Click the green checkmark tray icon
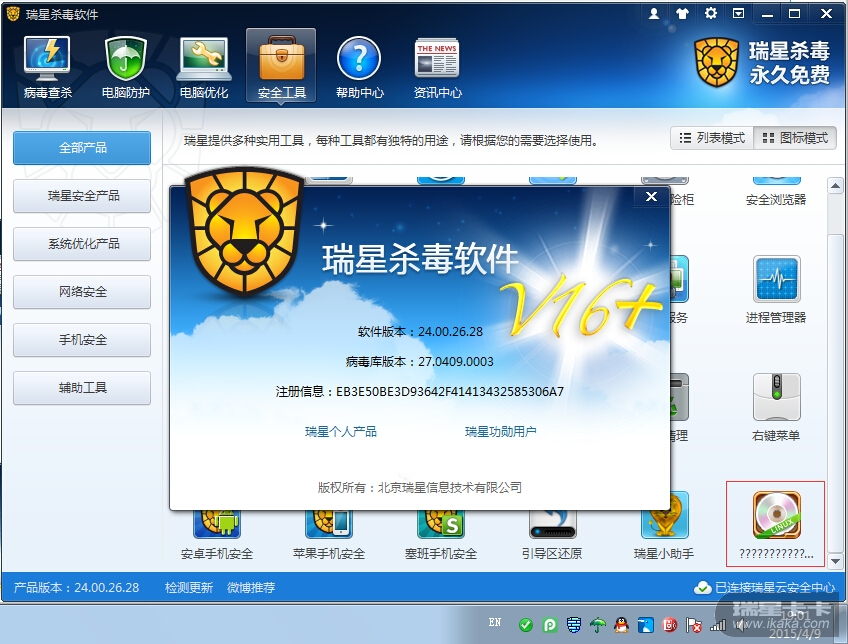 pos(526,626)
